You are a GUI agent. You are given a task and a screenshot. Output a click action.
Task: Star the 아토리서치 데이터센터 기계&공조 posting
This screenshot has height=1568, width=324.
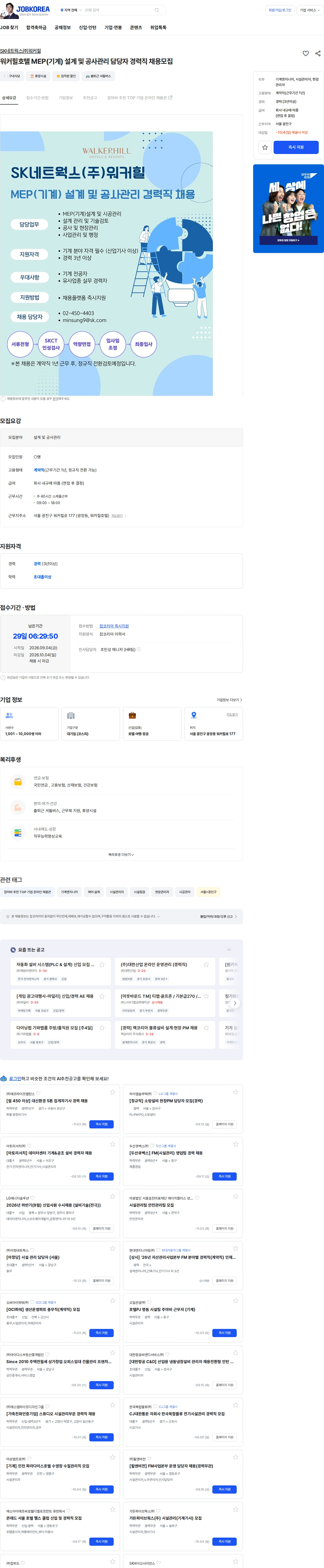112,1144
